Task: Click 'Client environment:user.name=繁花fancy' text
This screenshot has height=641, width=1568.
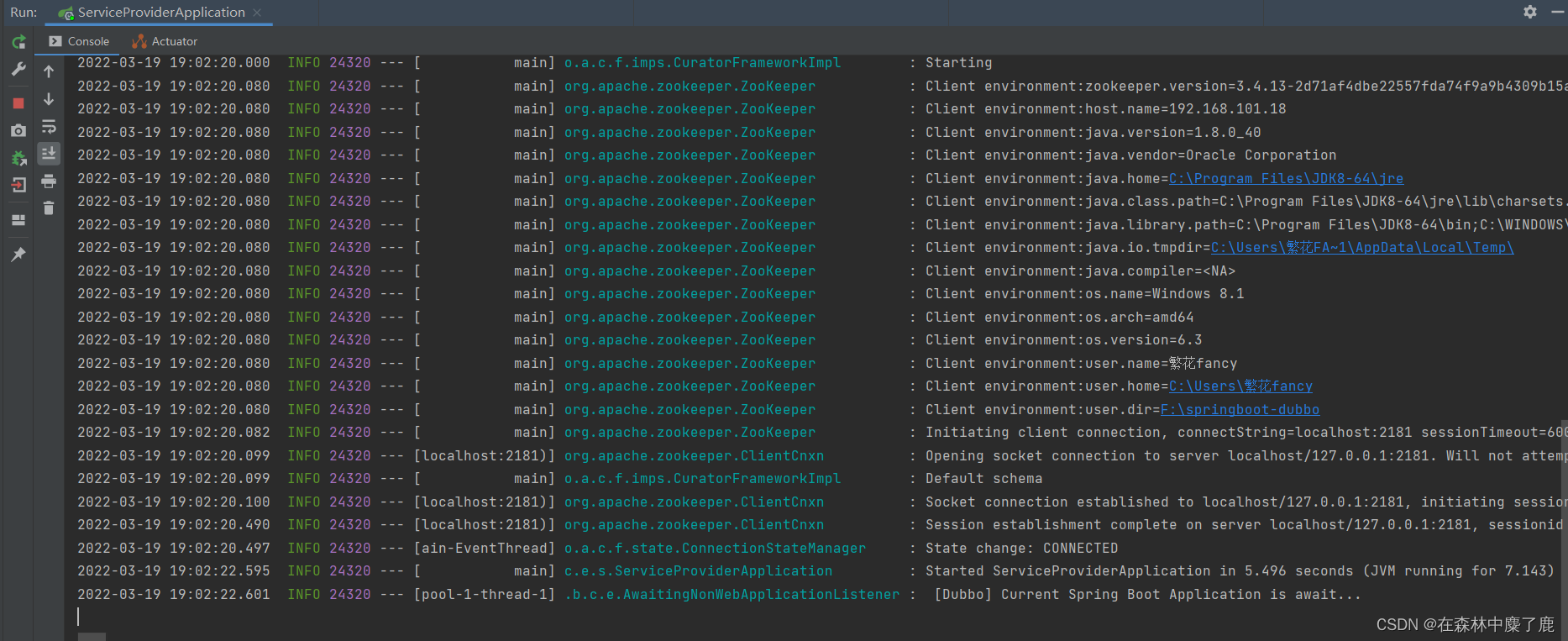Action: pyautogui.click(x=1081, y=364)
